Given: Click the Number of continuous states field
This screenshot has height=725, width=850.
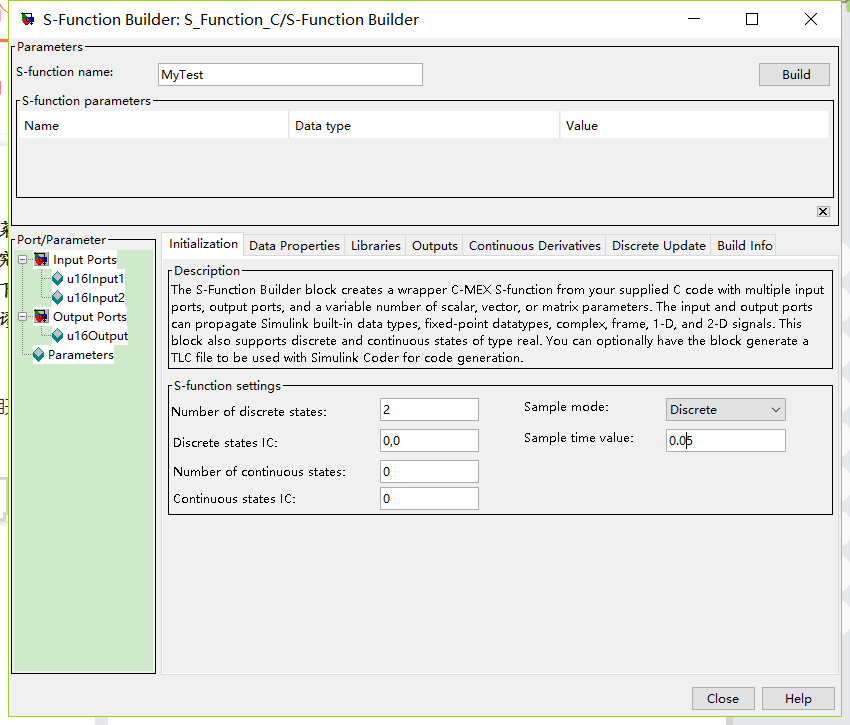Looking at the screenshot, I should click(429, 471).
